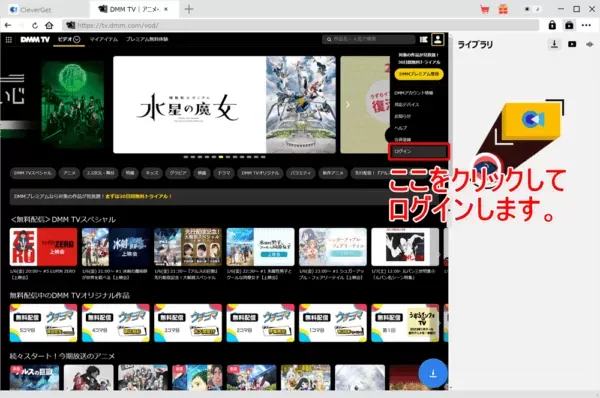Go back with the browser back arrow

pos(8,26)
